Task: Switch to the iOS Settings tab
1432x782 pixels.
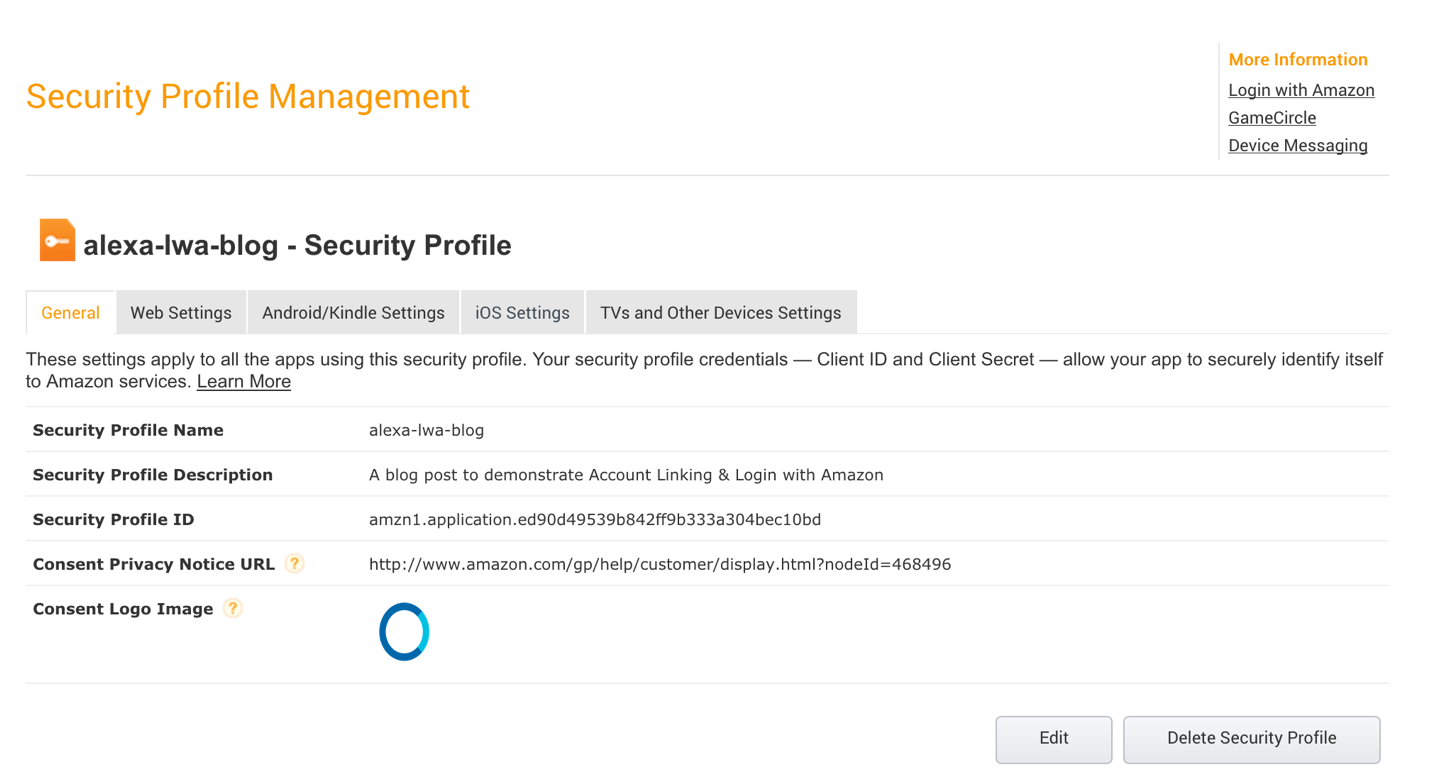Action: 522,312
